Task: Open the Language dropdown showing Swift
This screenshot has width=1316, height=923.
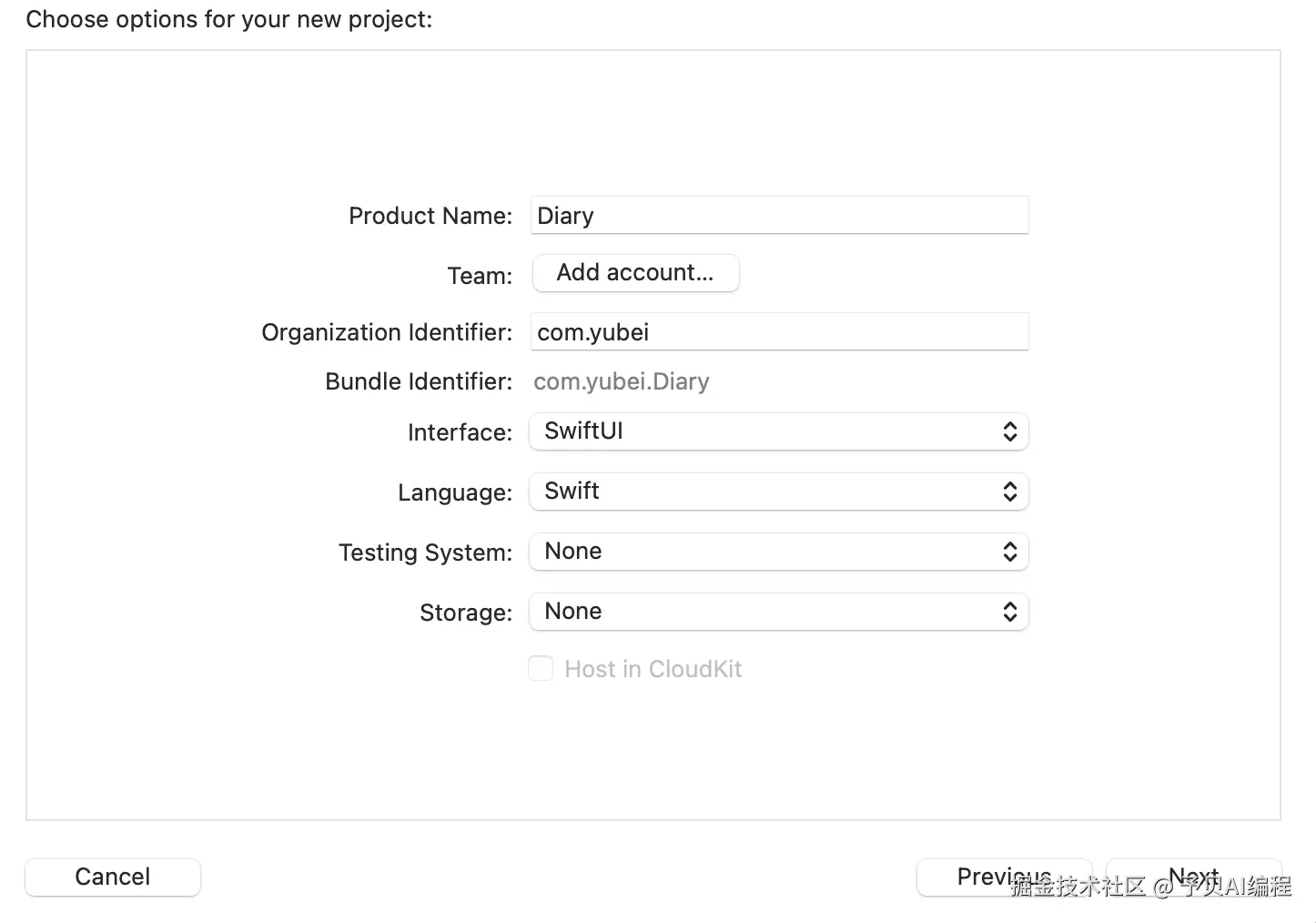Action: click(x=778, y=492)
